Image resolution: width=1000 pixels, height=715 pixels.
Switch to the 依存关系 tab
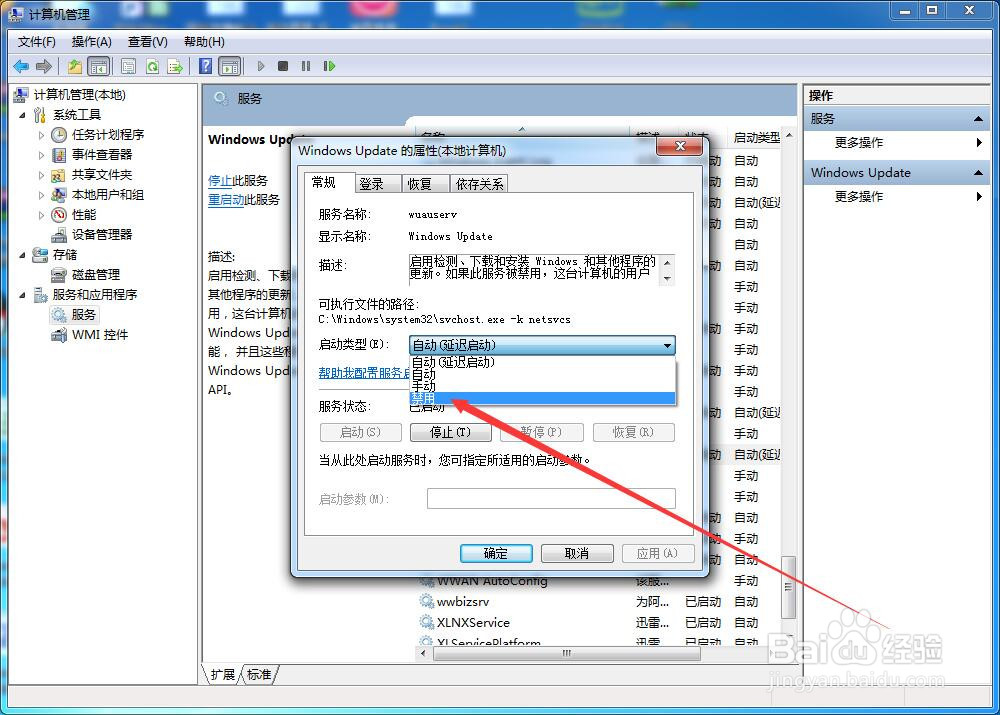pos(479,184)
